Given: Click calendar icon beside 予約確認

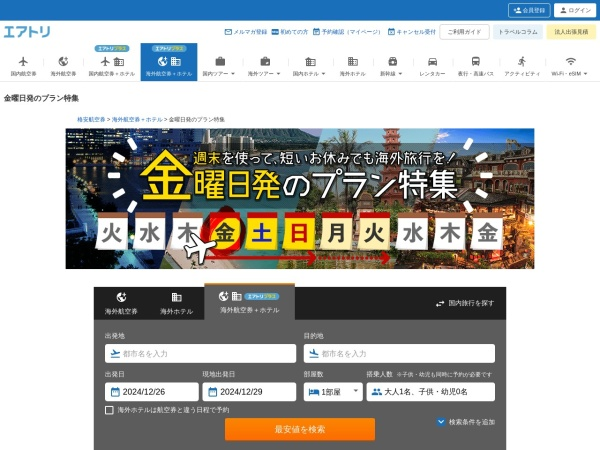Looking at the screenshot, I should point(316,32).
